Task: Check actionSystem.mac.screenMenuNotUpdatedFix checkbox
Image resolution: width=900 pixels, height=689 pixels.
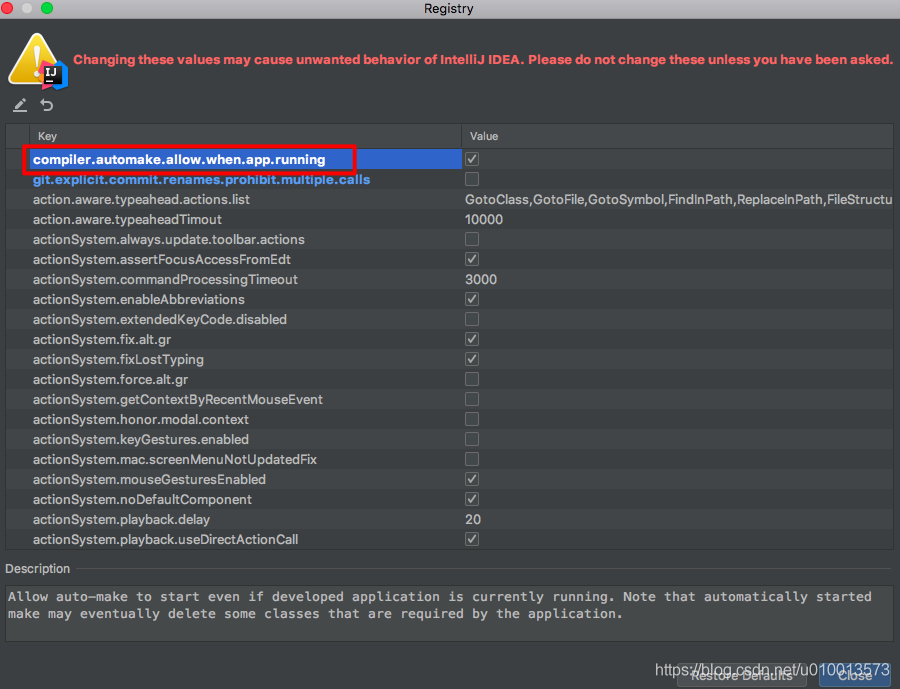Action: (x=472, y=459)
